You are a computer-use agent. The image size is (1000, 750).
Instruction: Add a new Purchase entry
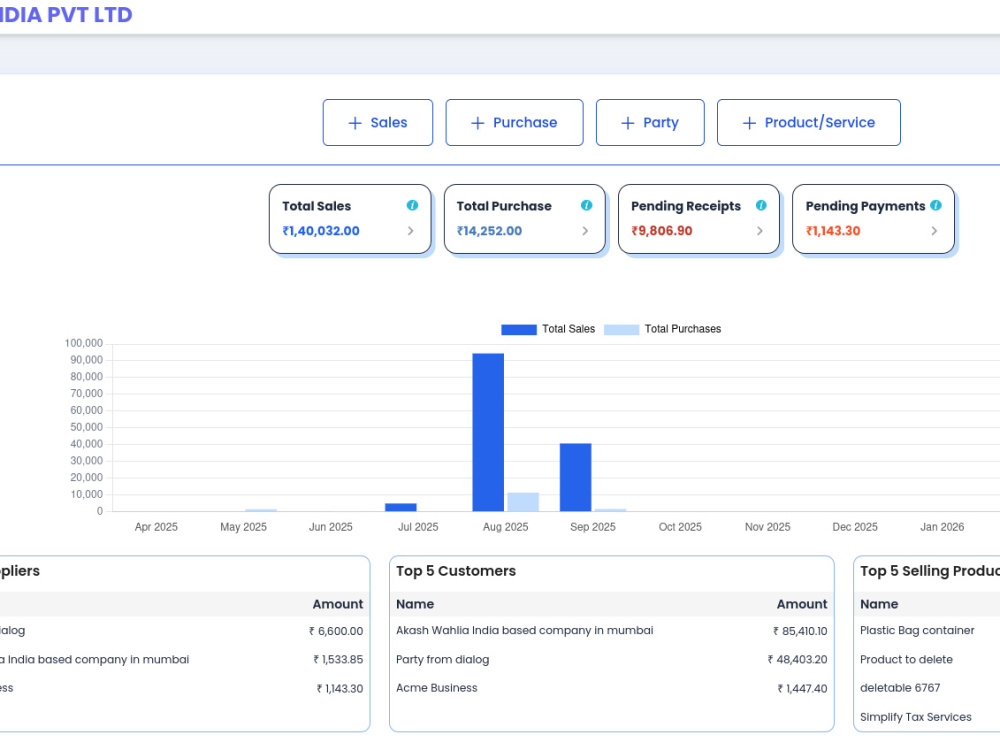point(514,122)
